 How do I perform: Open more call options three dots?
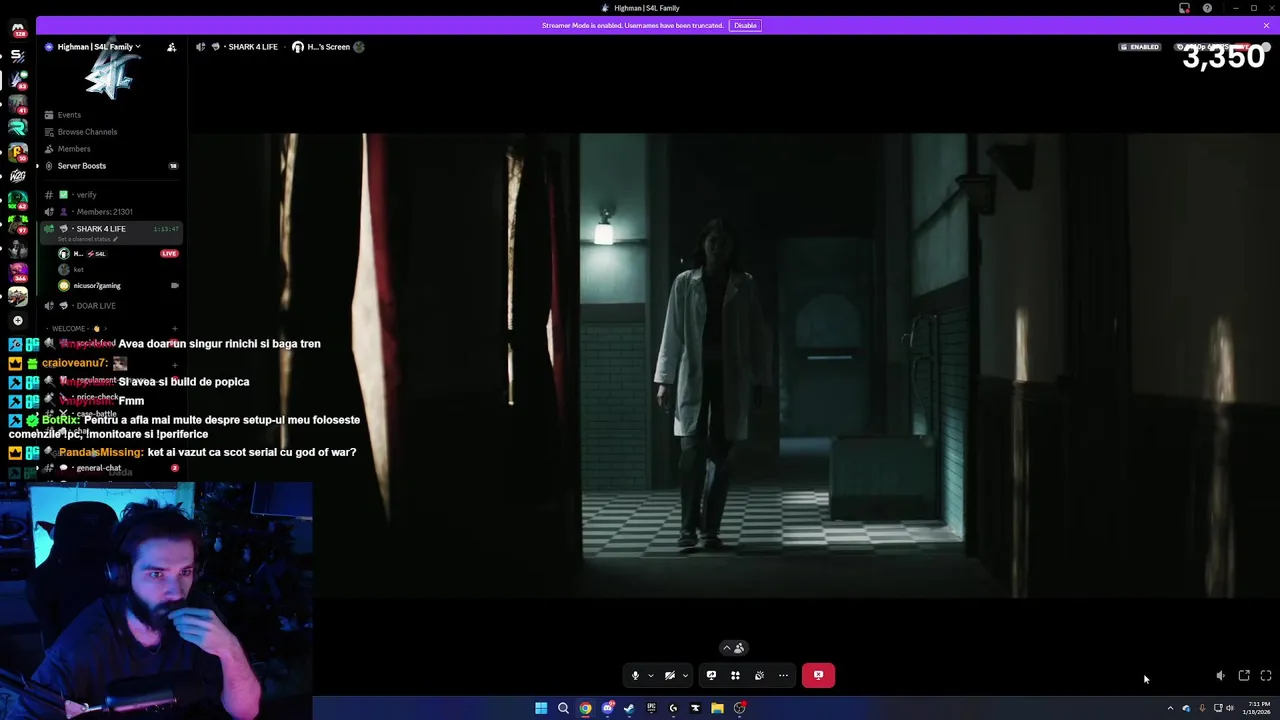[x=783, y=675]
